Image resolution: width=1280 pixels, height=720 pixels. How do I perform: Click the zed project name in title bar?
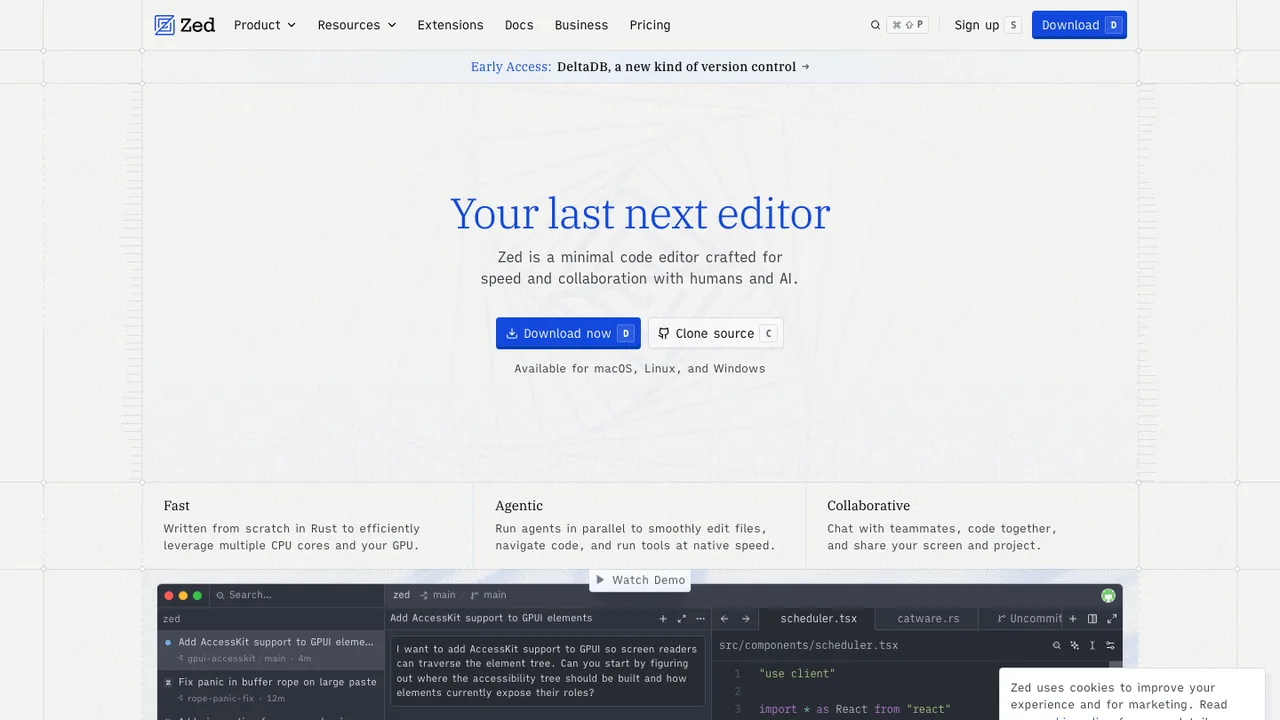click(401, 595)
